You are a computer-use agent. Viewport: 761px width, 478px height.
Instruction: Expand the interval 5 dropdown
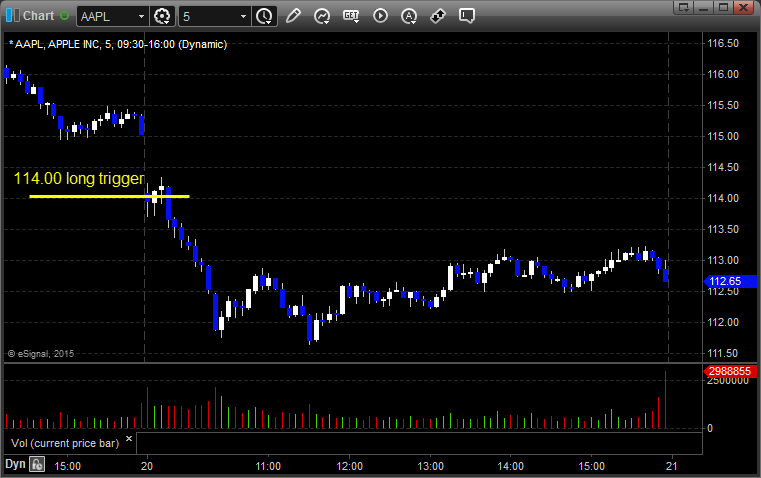point(244,16)
